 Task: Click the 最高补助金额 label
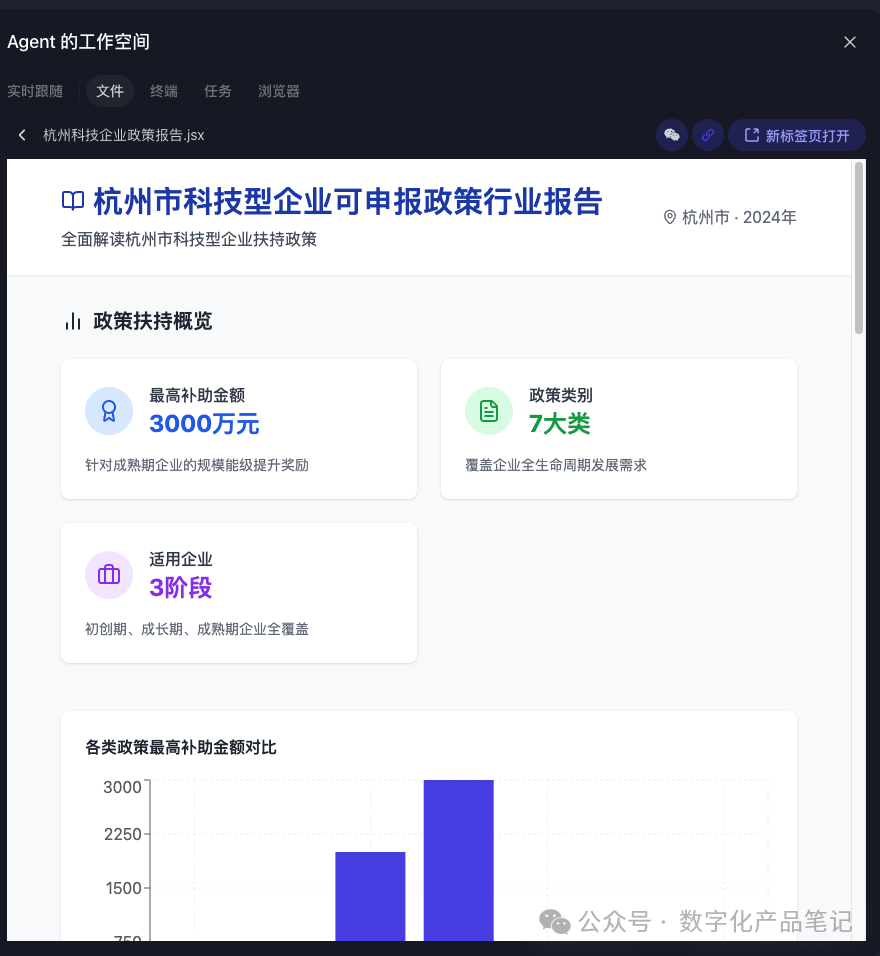click(x=197, y=395)
